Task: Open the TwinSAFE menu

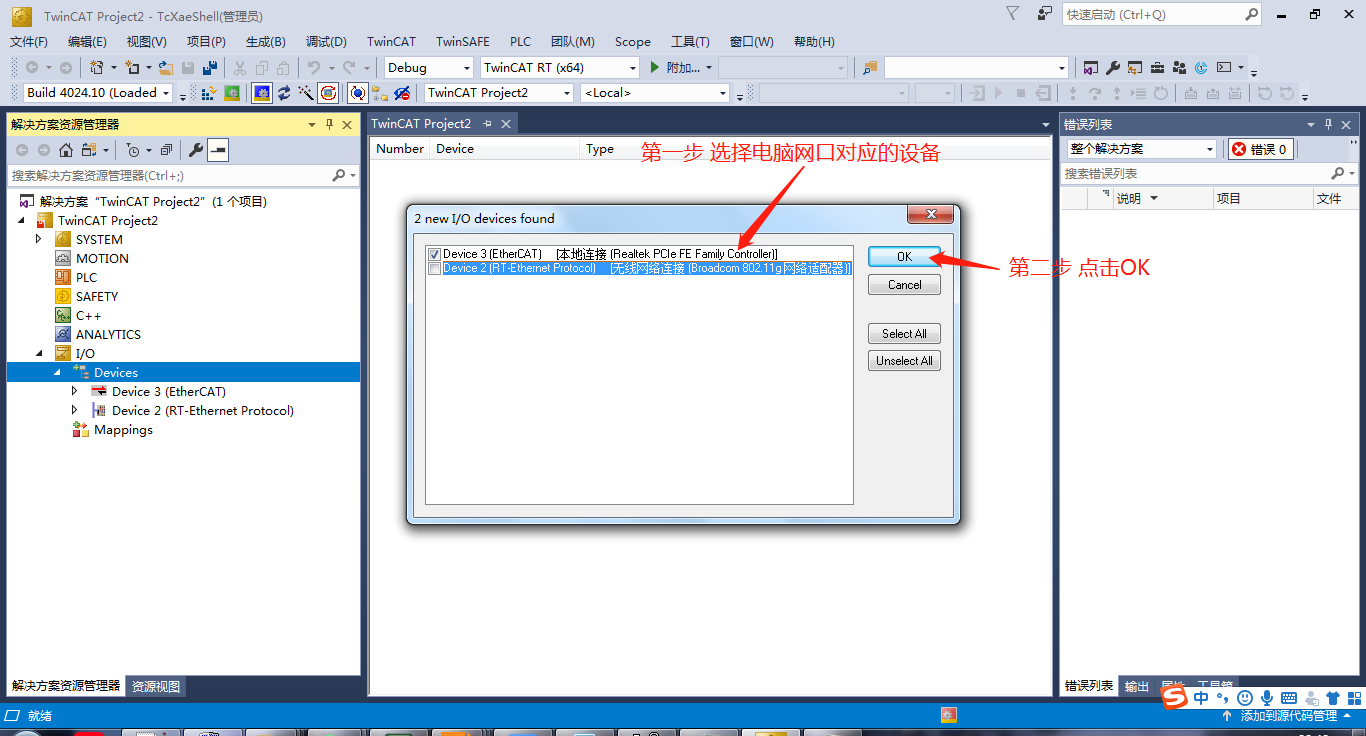Action: [x=463, y=41]
